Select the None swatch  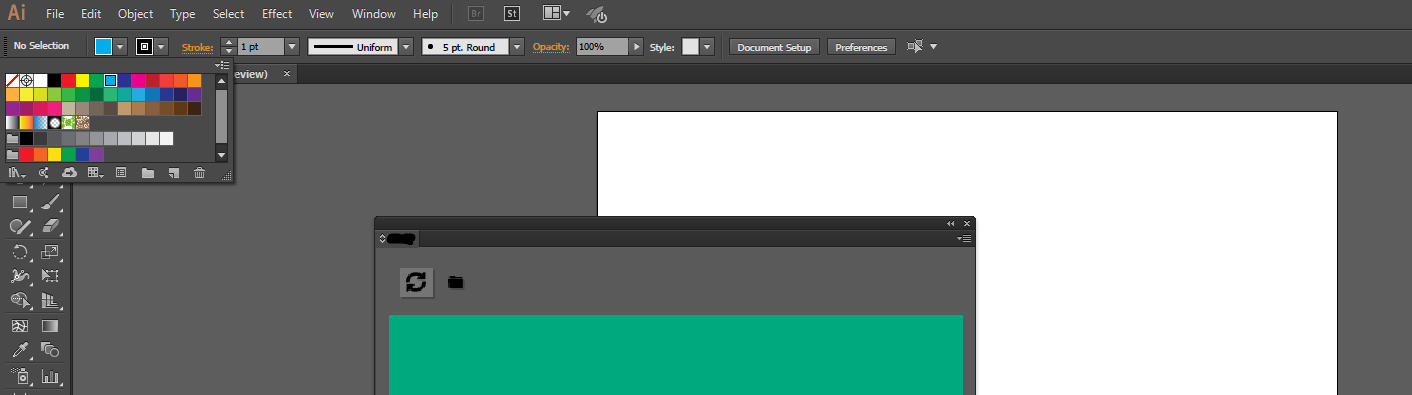(x=13, y=80)
